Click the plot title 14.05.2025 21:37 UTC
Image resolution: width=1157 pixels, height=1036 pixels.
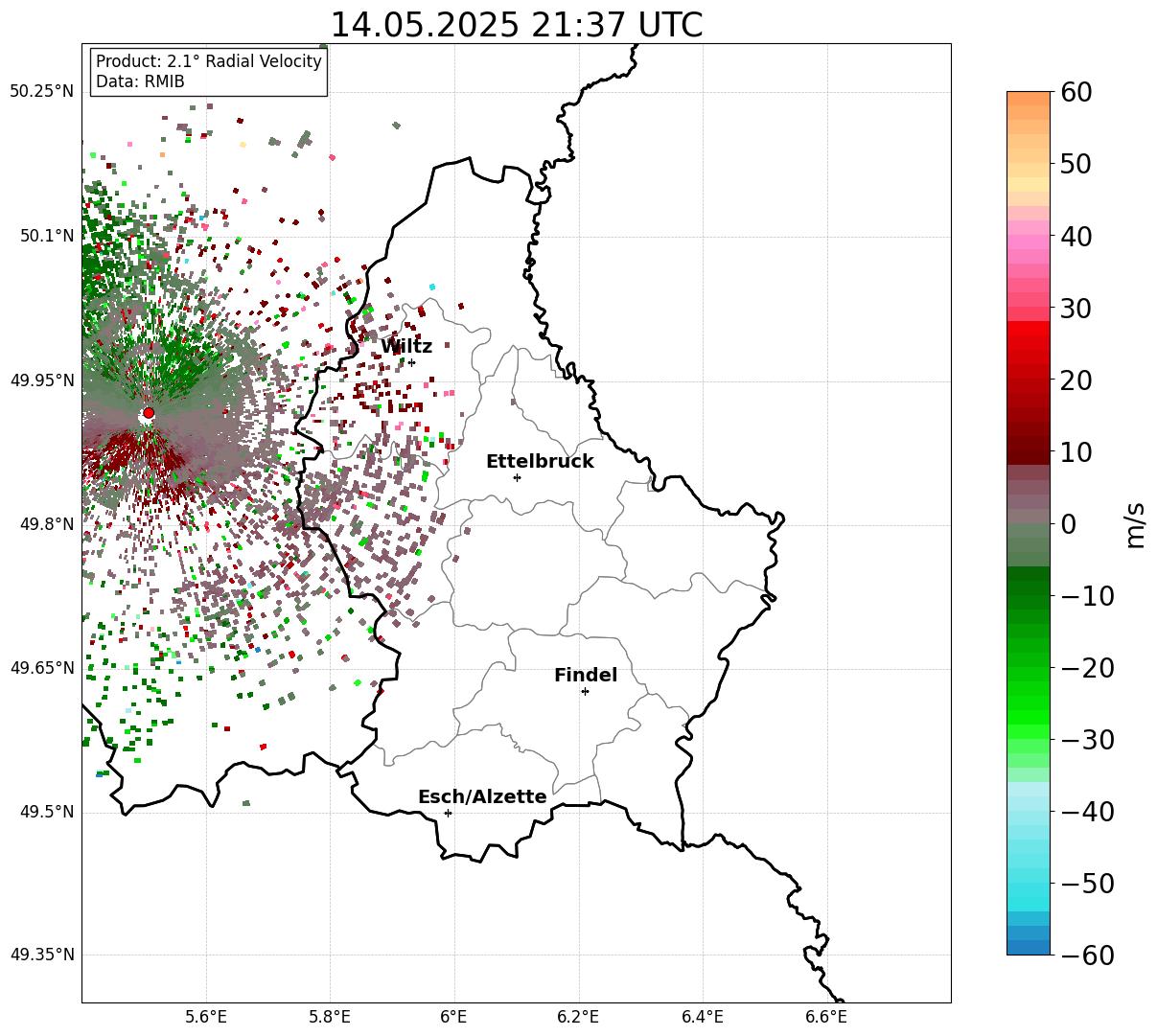516,25
